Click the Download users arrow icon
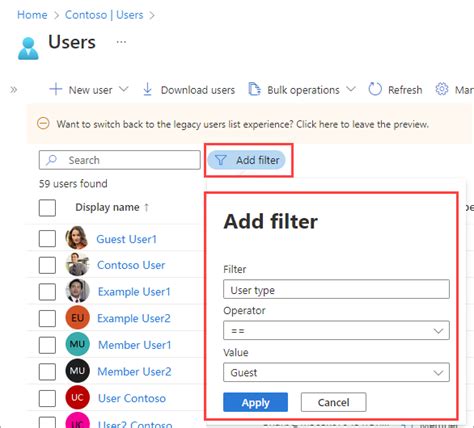The width and height of the screenshot is (474, 428). 147,89
